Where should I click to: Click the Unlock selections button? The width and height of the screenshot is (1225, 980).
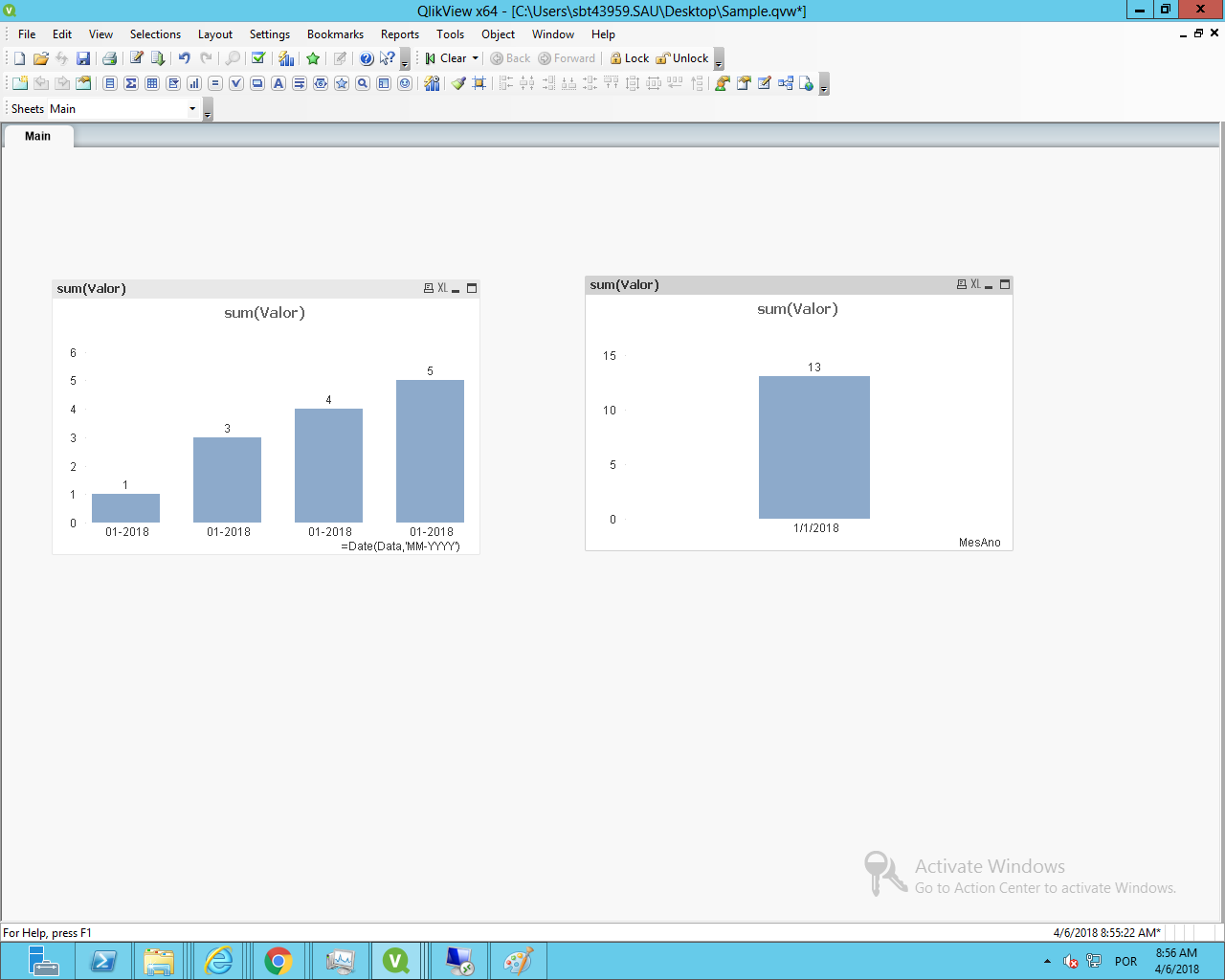point(682,58)
